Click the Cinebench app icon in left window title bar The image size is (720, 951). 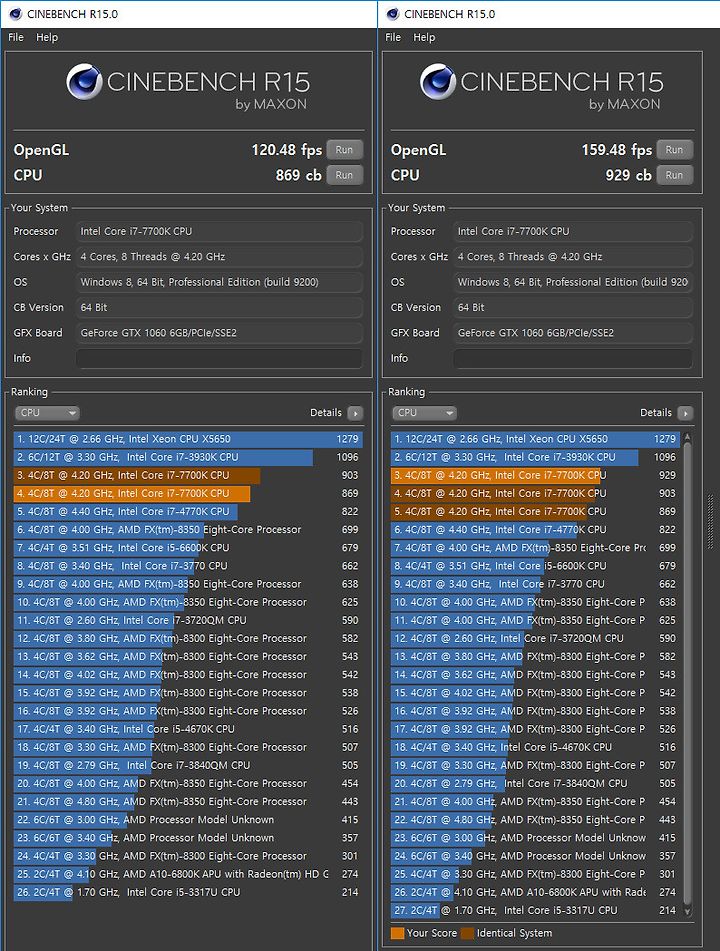(16, 13)
